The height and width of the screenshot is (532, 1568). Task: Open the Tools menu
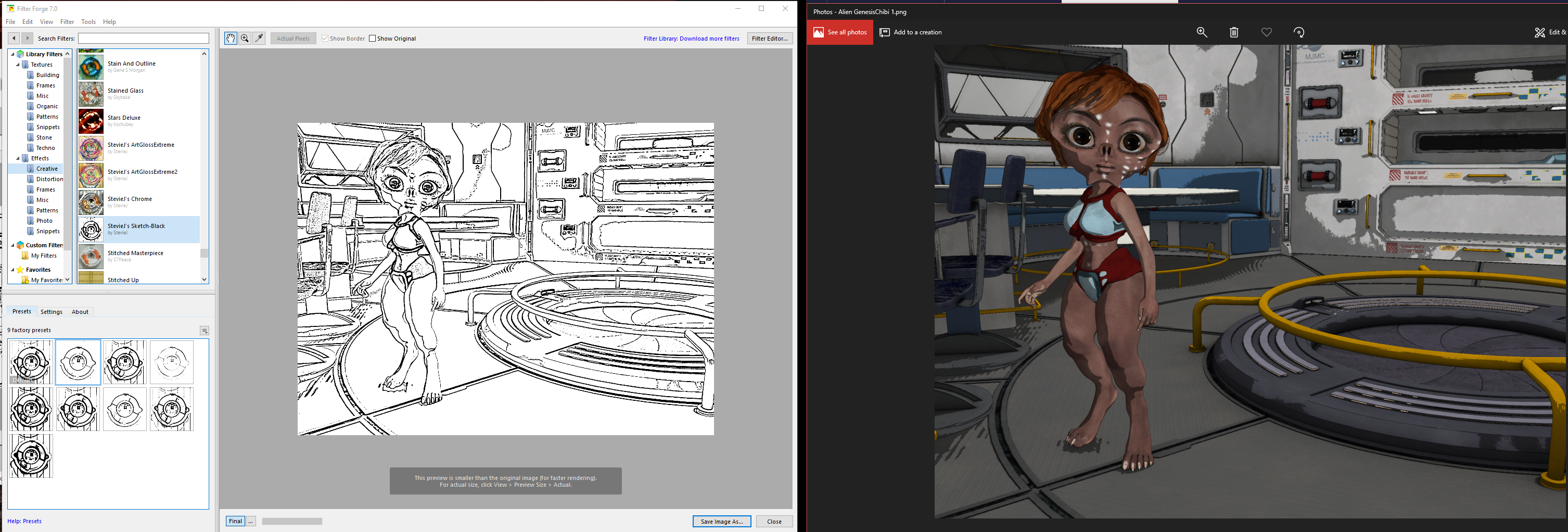coord(88,22)
